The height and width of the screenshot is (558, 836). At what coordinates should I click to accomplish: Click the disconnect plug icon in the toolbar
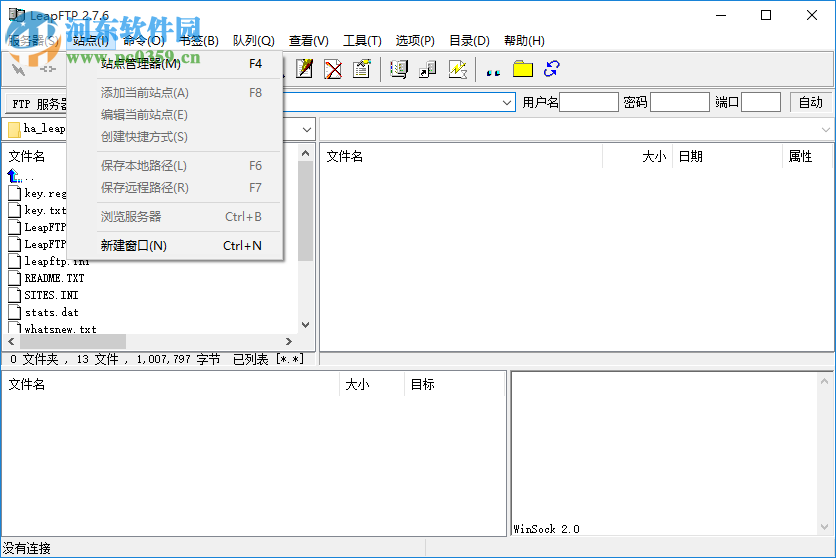tap(47, 69)
